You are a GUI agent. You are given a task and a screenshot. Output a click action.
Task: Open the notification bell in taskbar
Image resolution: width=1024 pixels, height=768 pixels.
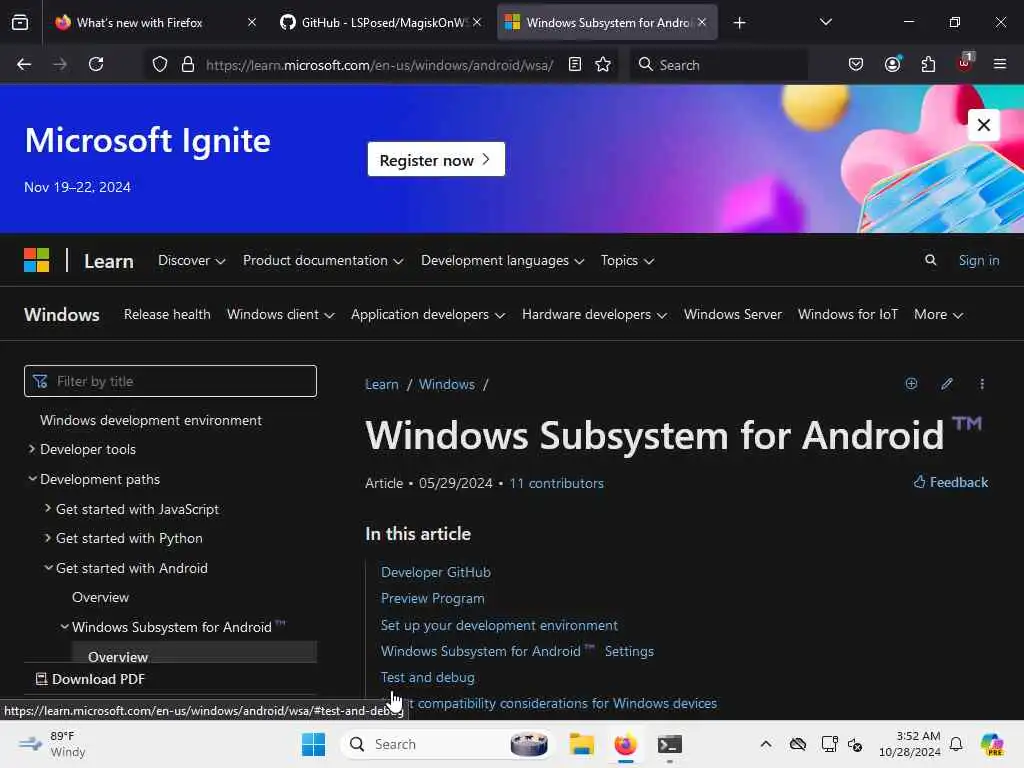[x=956, y=744]
